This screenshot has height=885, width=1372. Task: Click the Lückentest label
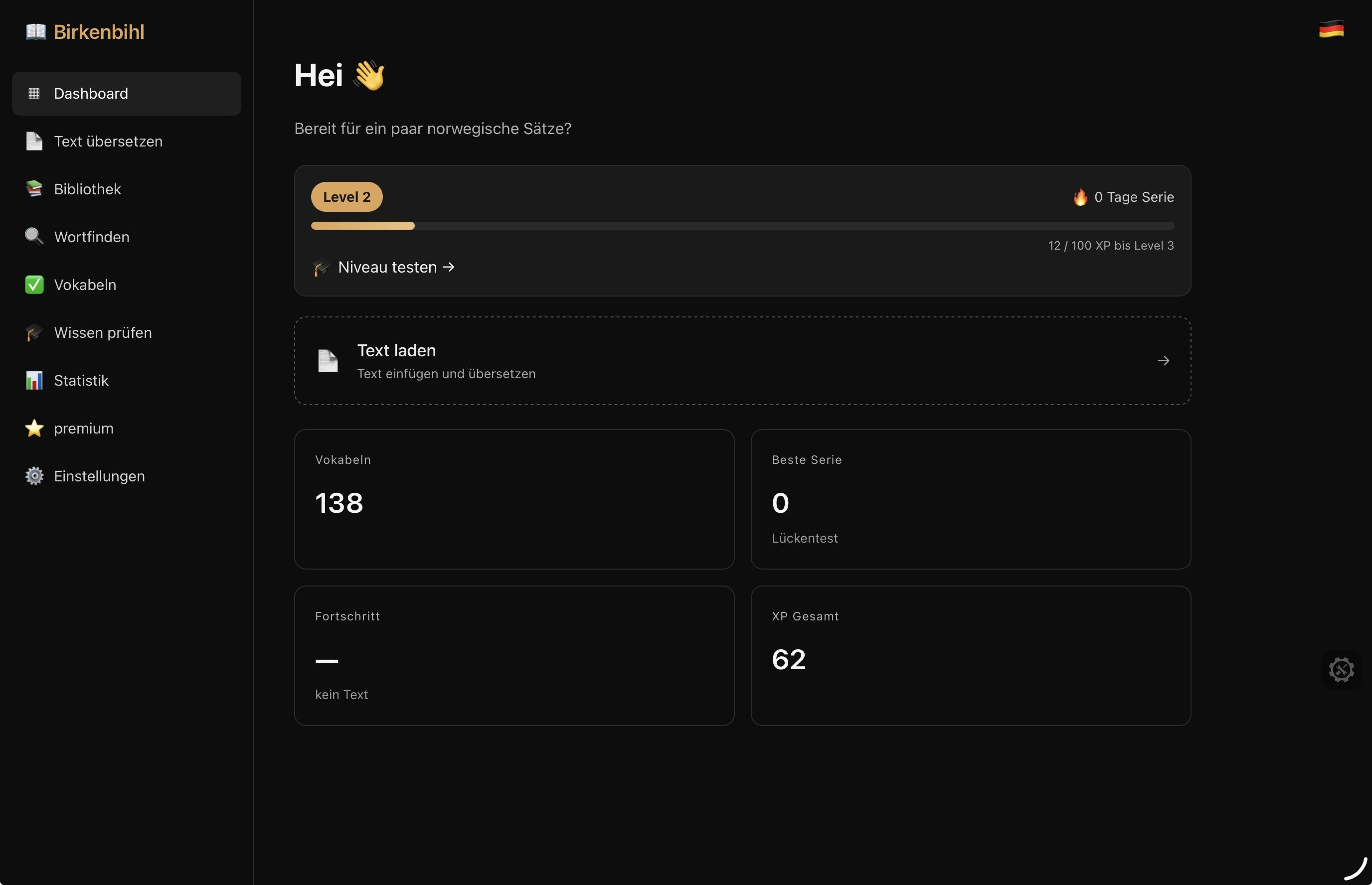804,539
